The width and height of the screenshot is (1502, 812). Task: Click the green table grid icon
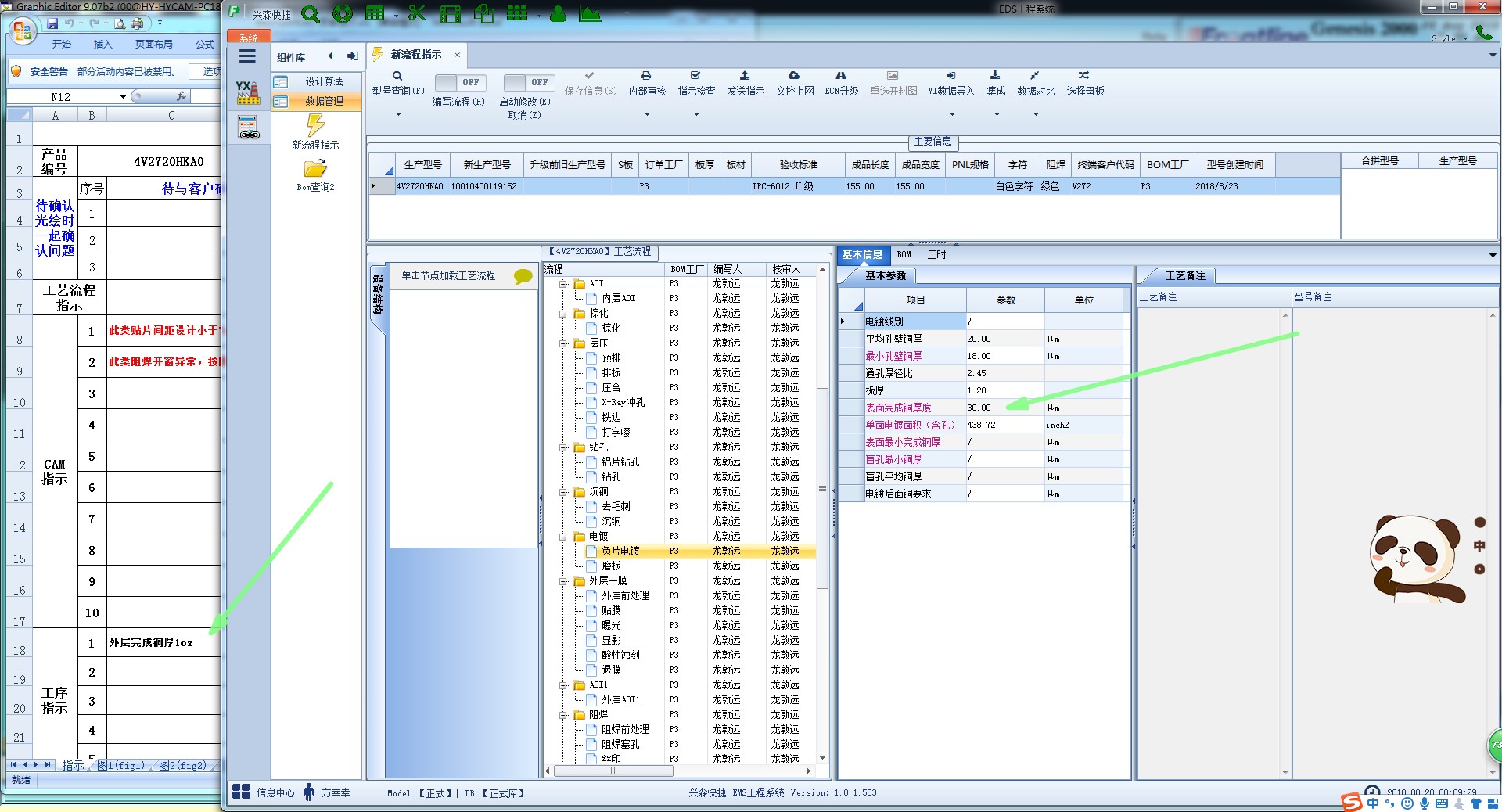pos(375,14)
